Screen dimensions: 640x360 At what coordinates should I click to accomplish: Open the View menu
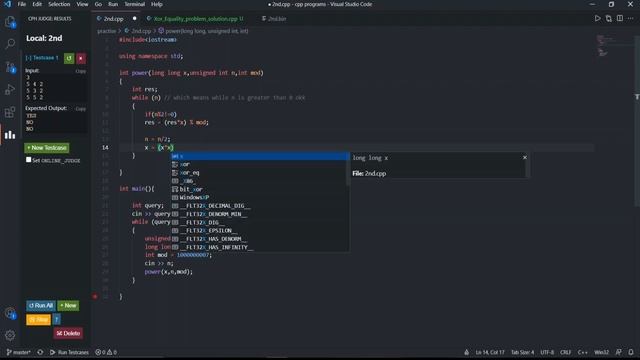(82, 4)
